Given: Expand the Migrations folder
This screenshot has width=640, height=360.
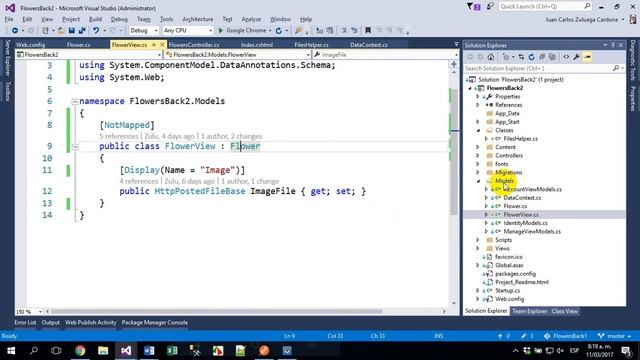Looking at the screenshot, I should click(478, 172).
